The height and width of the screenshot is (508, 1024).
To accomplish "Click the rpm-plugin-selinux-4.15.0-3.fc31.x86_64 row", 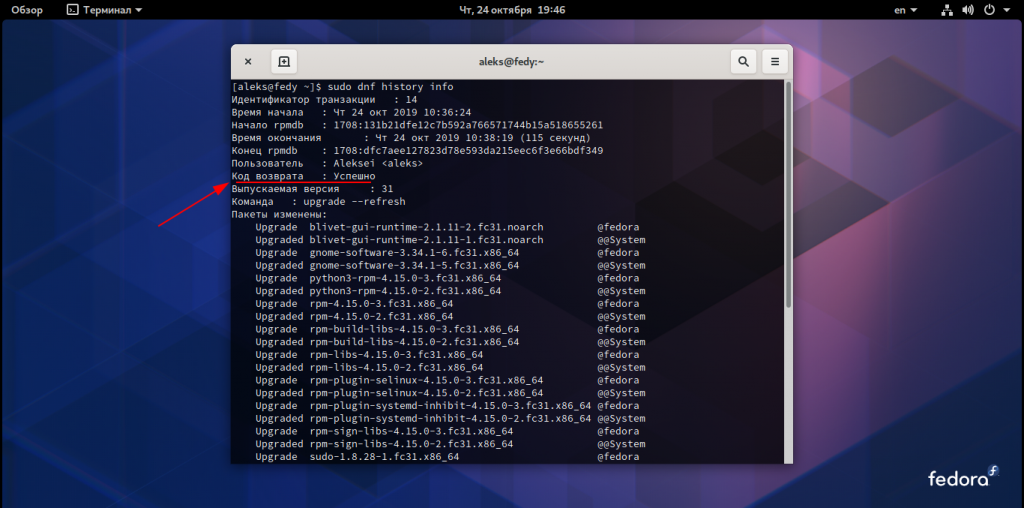I will click(x=447, y=380).
